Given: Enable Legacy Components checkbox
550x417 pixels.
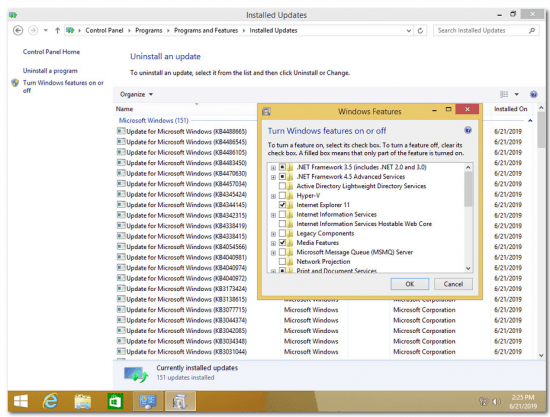Looking at the screenshot, I should click(282, 233).
